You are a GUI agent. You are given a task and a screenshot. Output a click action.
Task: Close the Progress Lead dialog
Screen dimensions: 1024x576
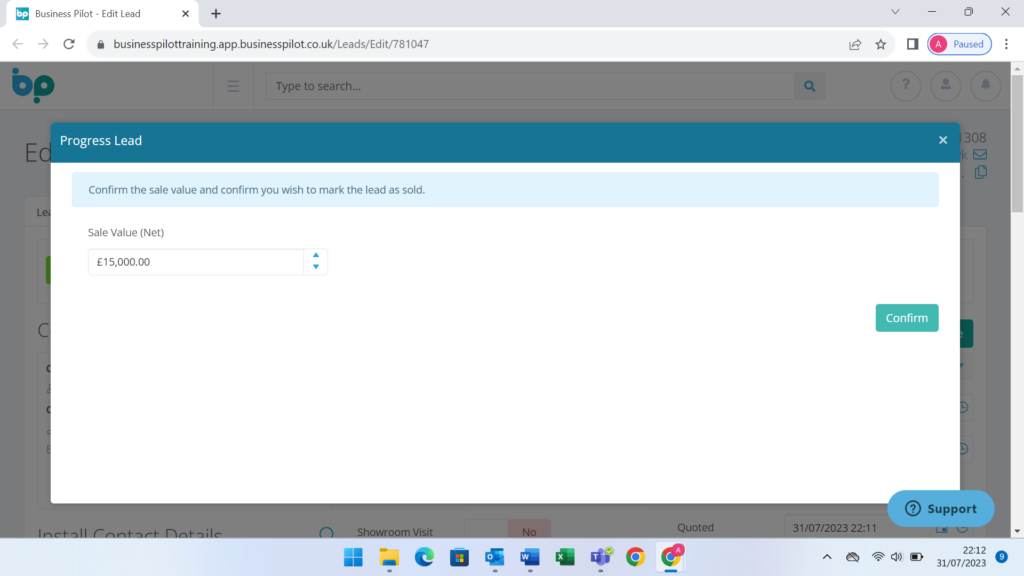(x=942, y=141)
